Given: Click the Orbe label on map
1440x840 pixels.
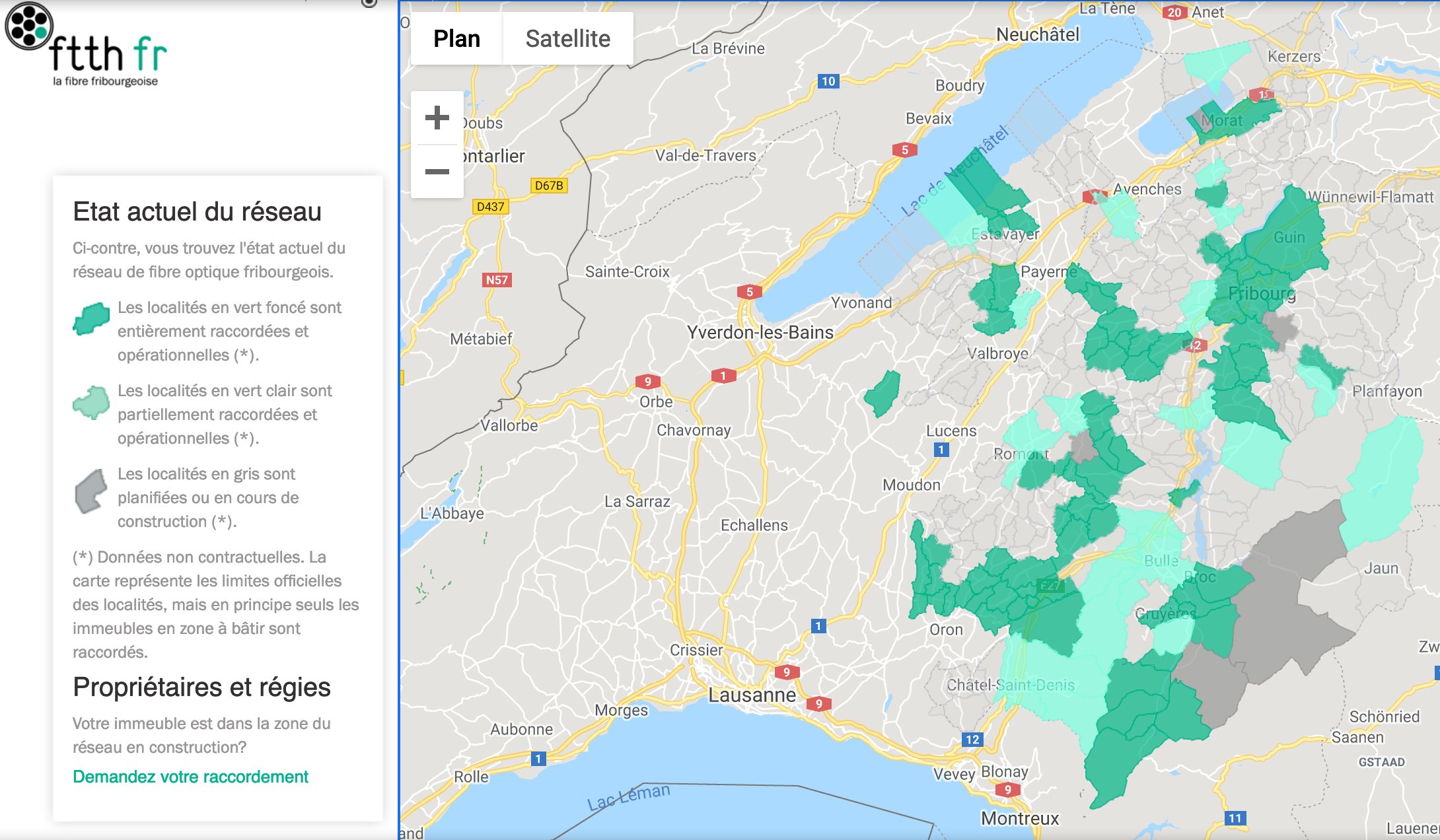Looking at the screenshot, I should click(656, 402).
